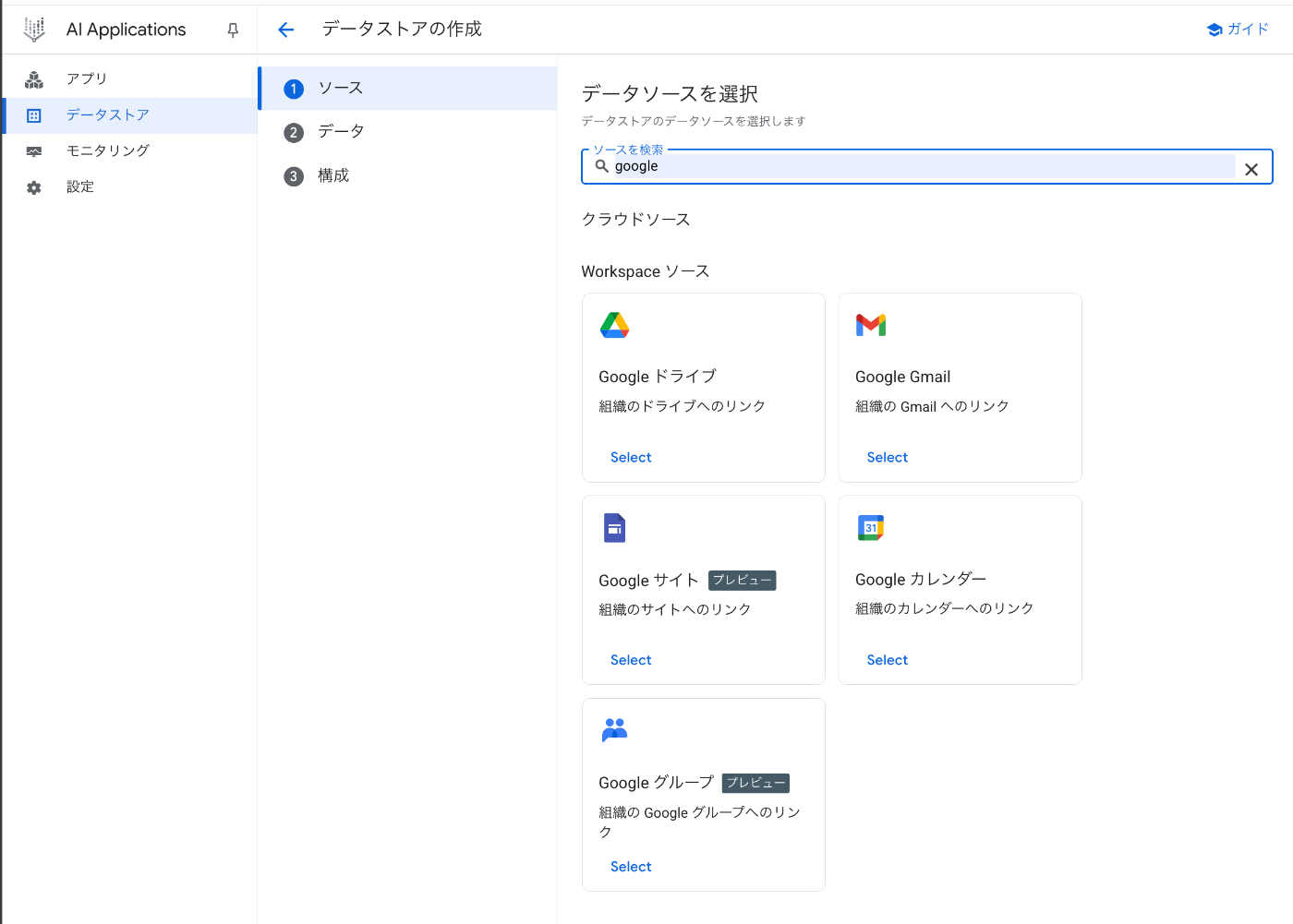Click the アプリ sidebar icon
This screenshot has width=1293, height=924.
(34, 79)
